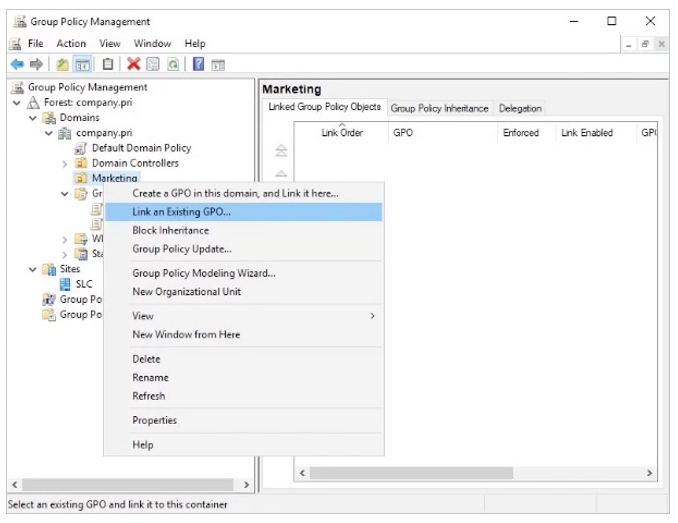Open the Action menu in menu bar
The image size is (678, 523).
(70, 43)
